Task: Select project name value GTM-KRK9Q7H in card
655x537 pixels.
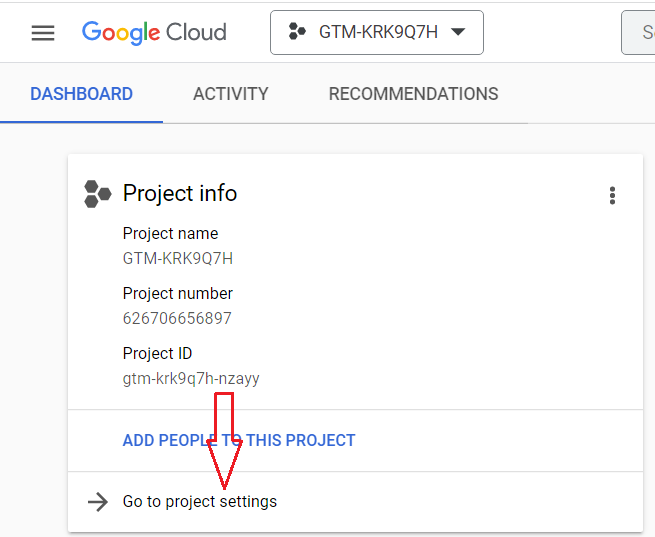Action: (x=178, y=258)
